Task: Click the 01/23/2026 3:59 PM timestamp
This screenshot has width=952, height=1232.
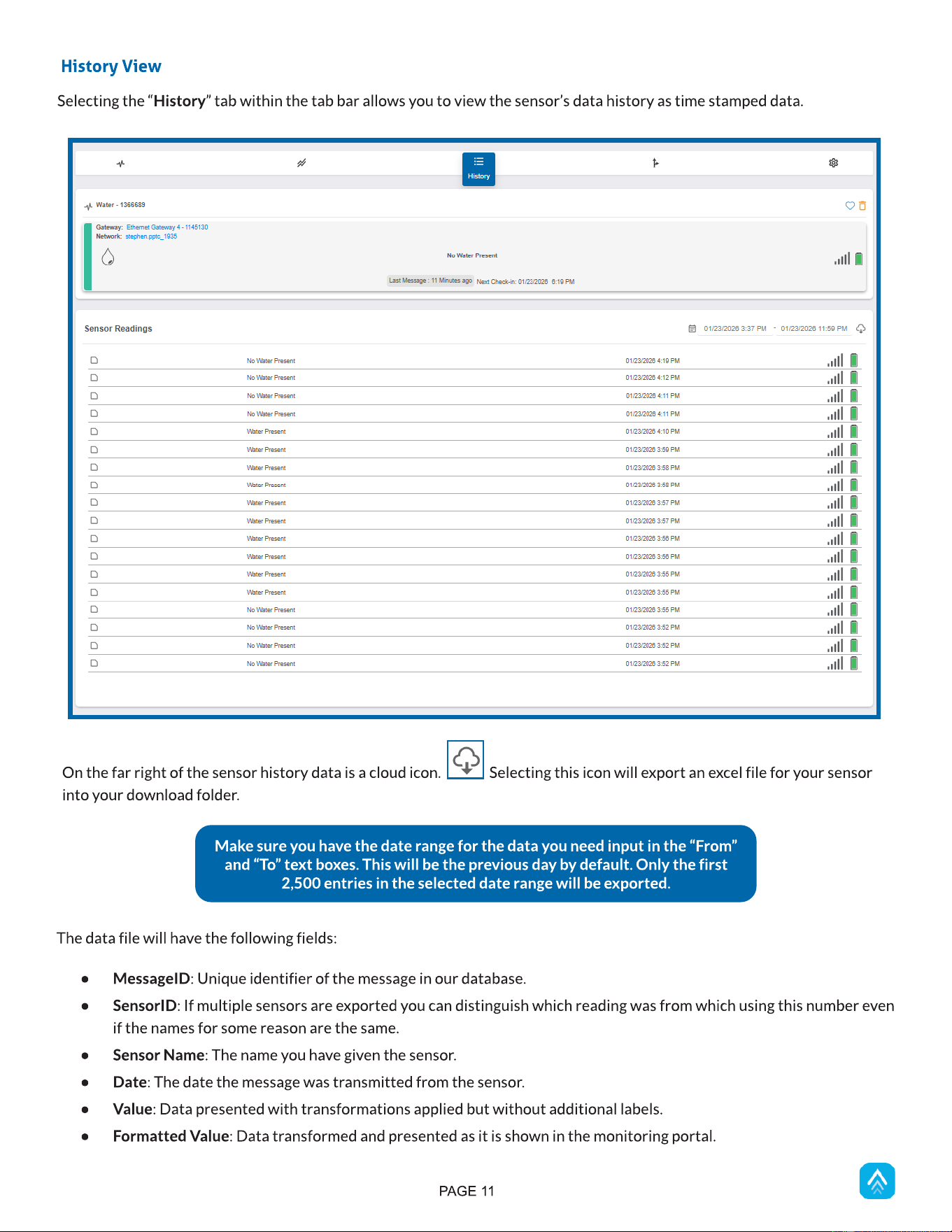Action: click(x=653, y=450)
